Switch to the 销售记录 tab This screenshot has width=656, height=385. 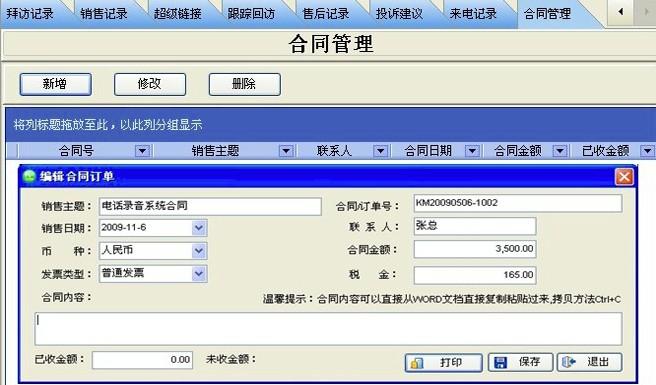pyautogui.click(x=104, y=14)
